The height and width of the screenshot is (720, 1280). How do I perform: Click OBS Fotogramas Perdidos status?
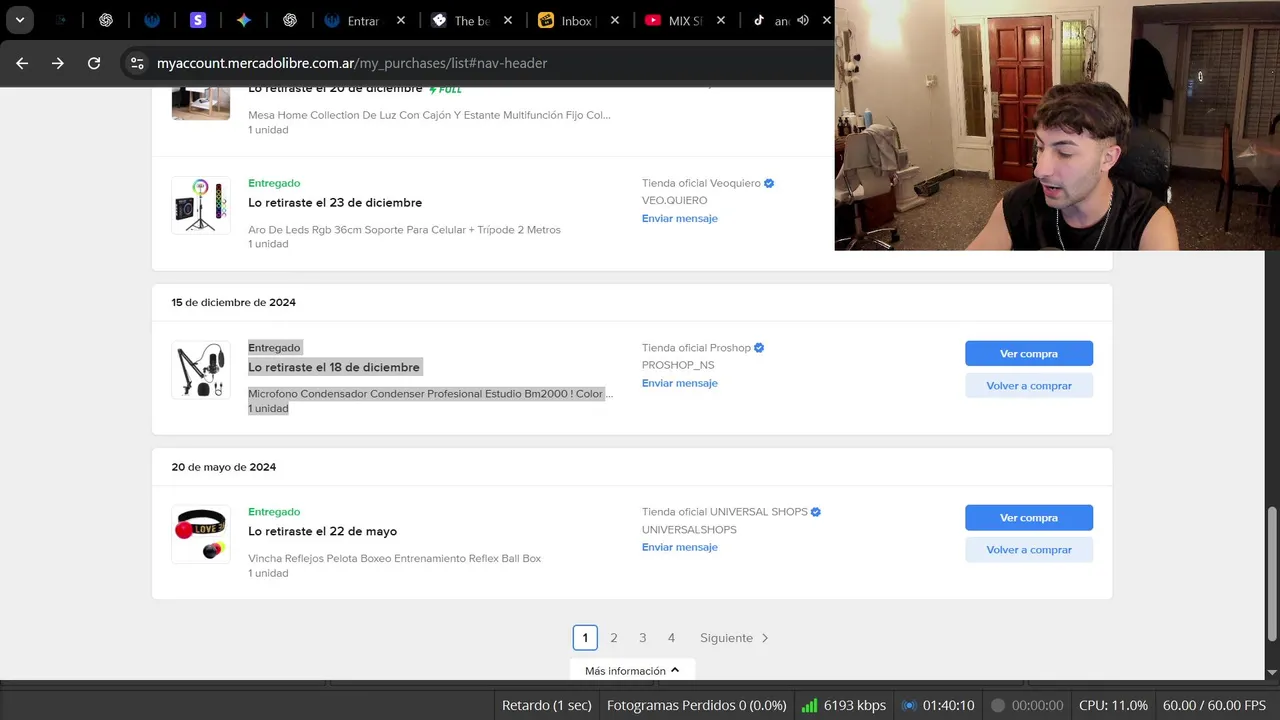pyautogui.click(x=696, y=705)
